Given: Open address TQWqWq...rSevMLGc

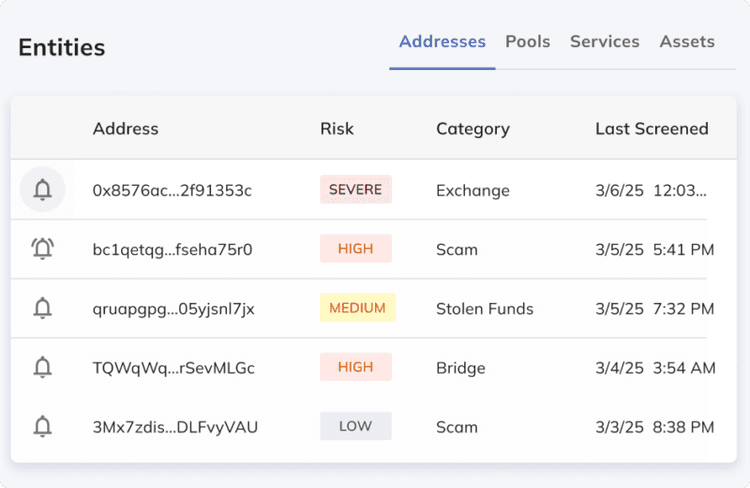Looking at the screenshot, I should coord(173,368).
